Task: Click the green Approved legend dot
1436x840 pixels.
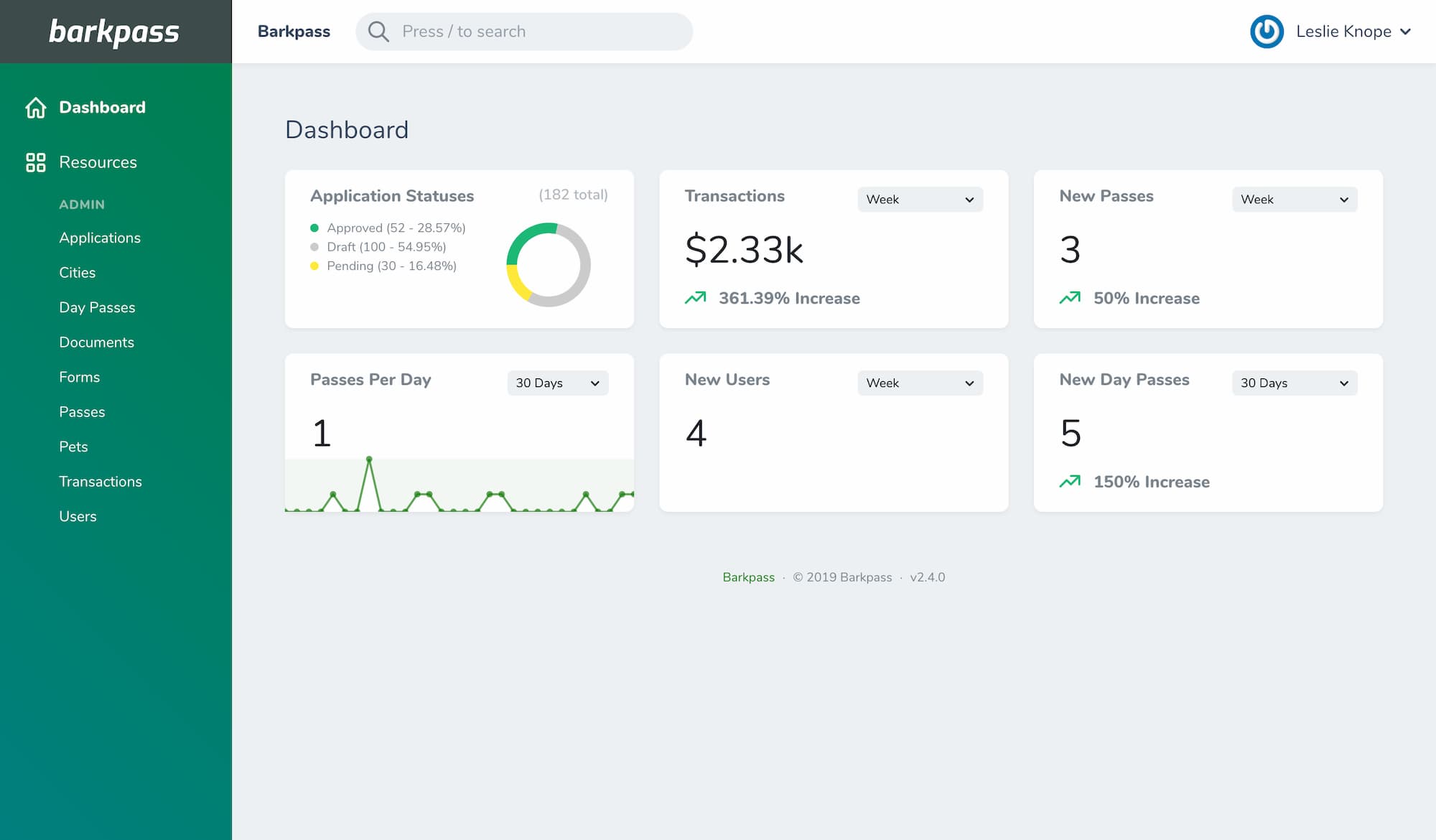Action: [x=314, y=228]
